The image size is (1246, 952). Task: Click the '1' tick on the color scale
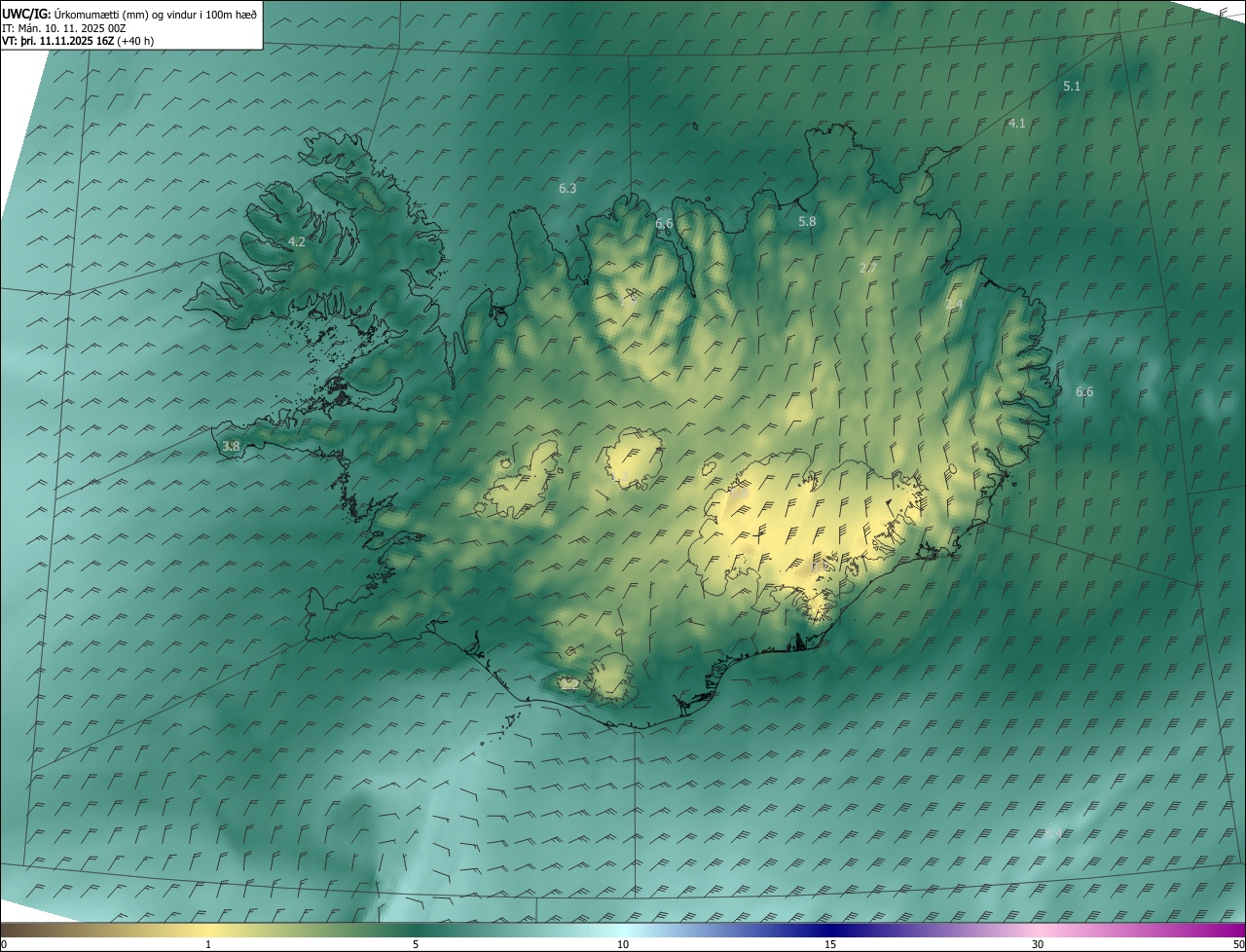point(208,945)
